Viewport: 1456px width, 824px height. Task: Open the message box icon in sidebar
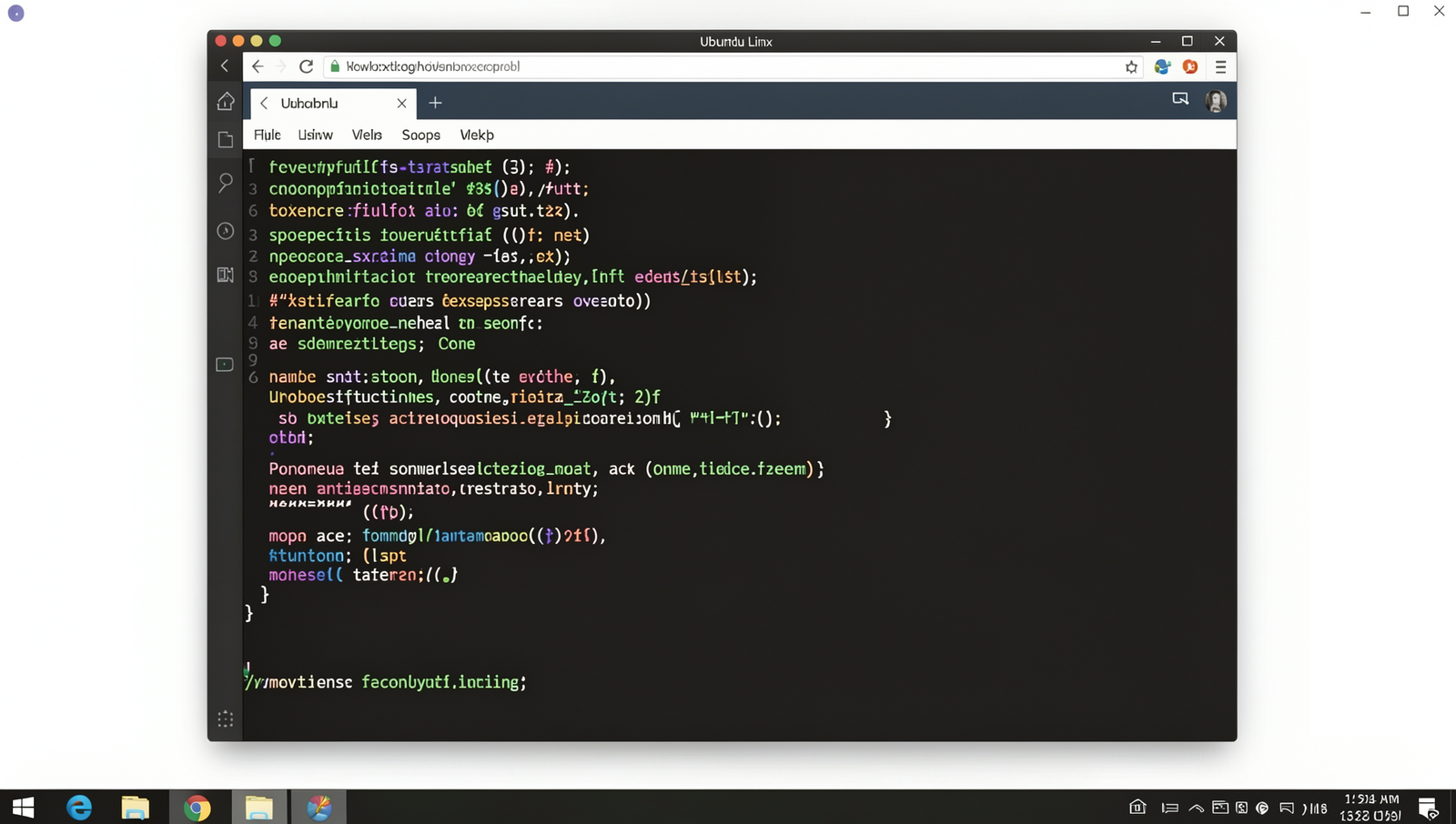[225, 365]
